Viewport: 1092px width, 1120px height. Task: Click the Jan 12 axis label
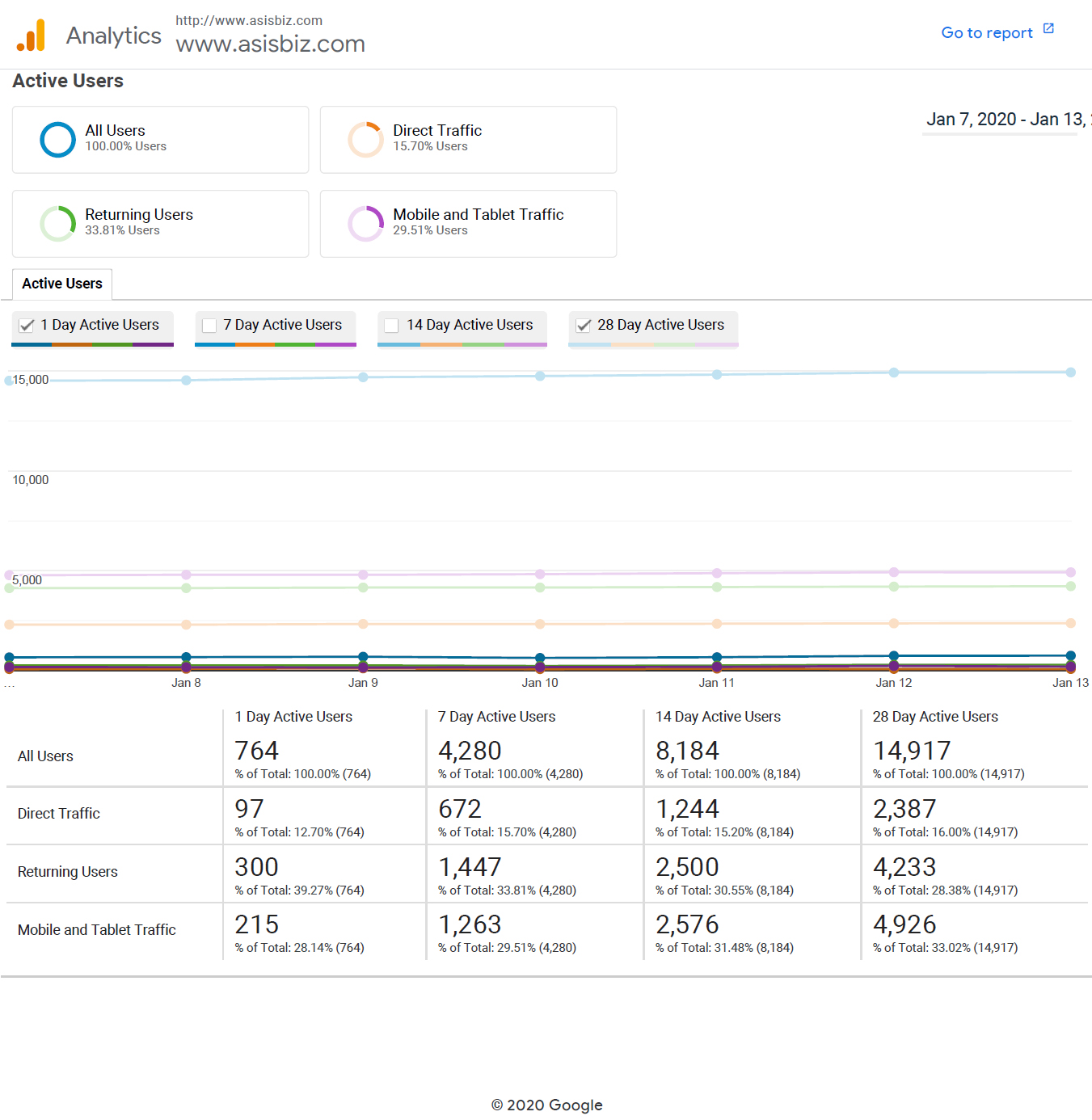click(893, 683)
